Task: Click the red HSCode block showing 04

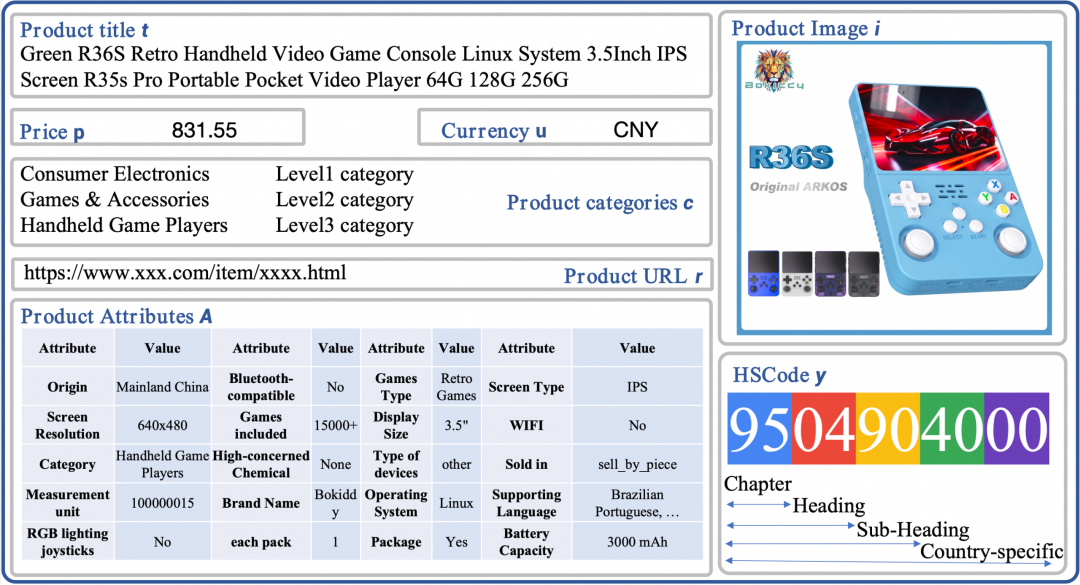Action: click(x=824, y=429)
